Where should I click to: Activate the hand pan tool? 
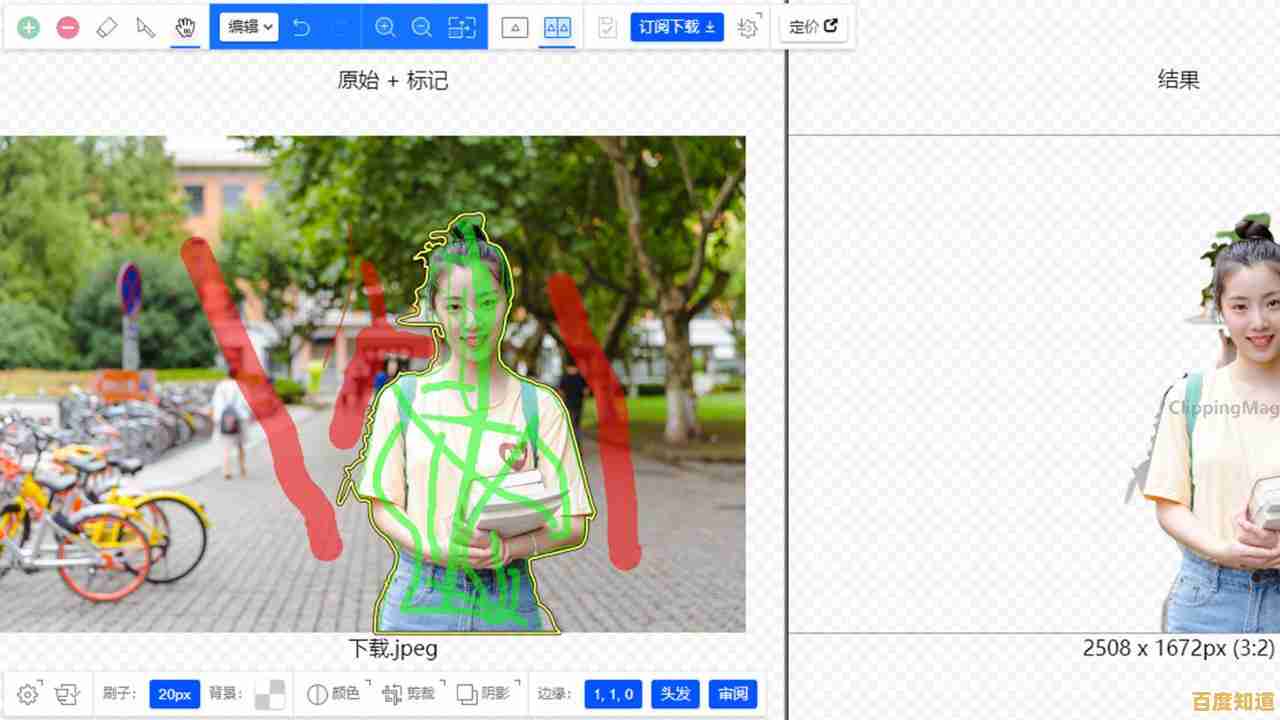coord(185,28)
